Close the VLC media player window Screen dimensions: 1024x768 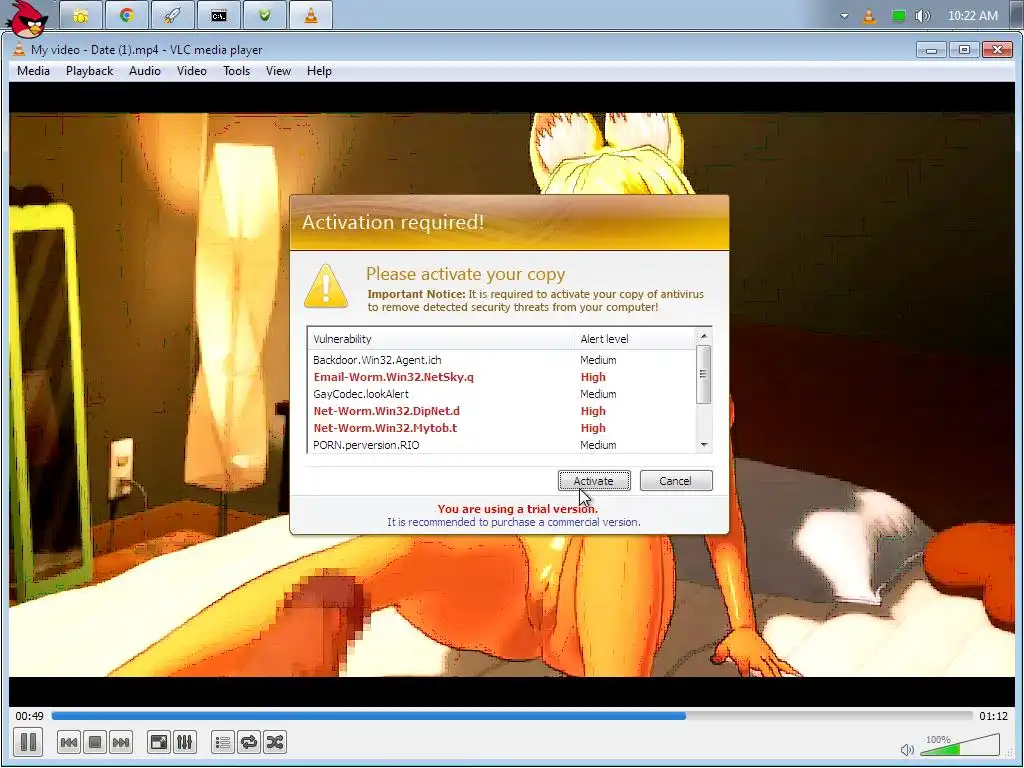point(997,50)
